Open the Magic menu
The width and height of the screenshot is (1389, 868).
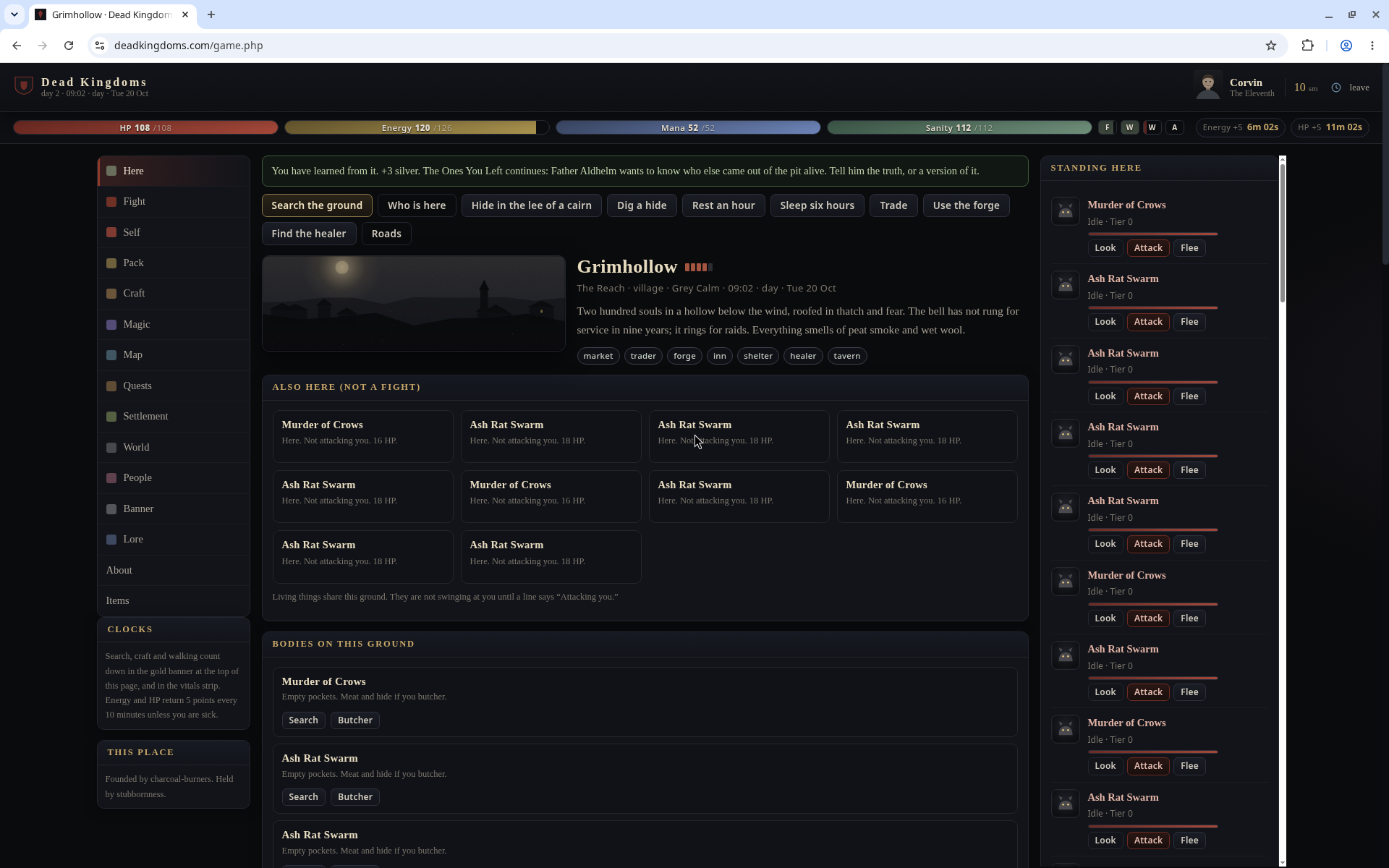click(174, 325)
